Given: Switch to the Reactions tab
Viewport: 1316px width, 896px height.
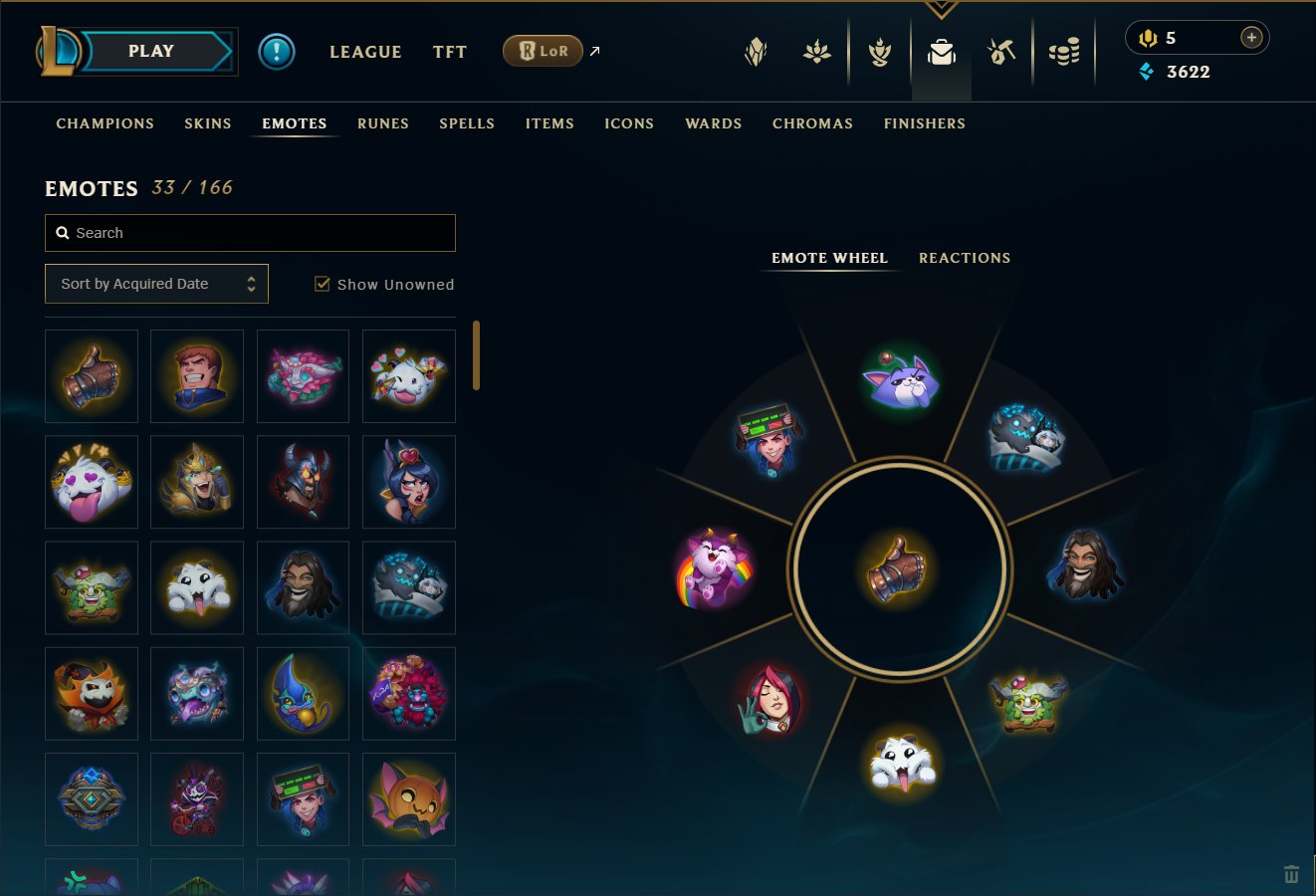Looking at the screenshot, I should tap(964, 258).
